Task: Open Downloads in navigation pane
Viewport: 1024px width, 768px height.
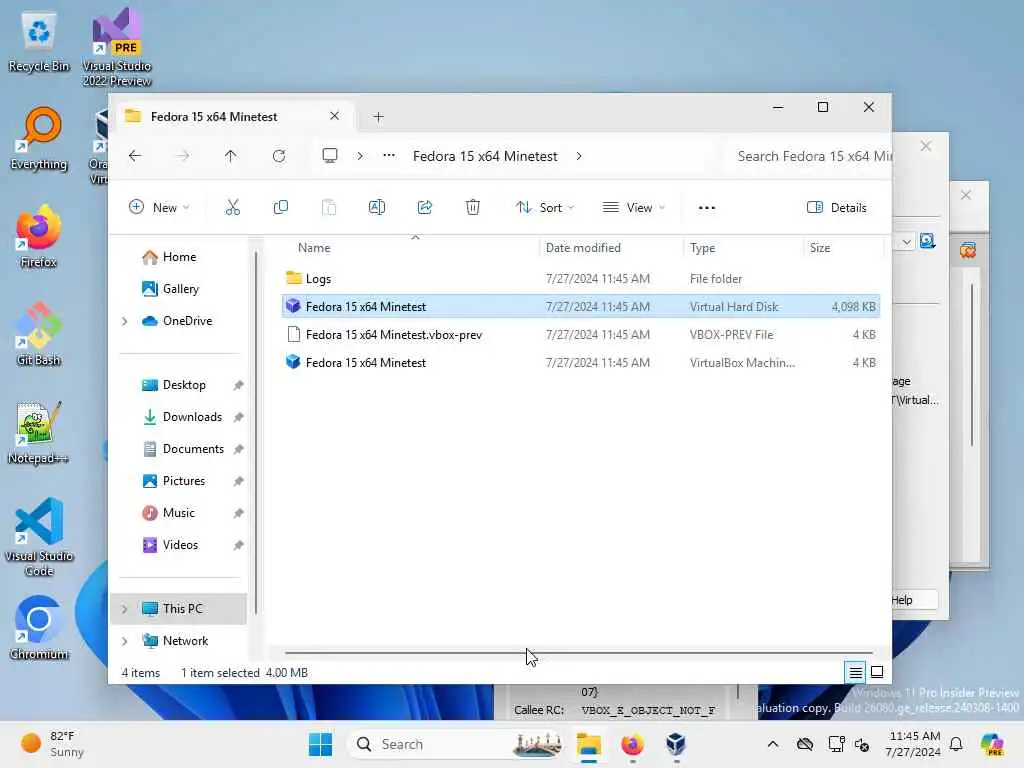Action: pos(183,417)
